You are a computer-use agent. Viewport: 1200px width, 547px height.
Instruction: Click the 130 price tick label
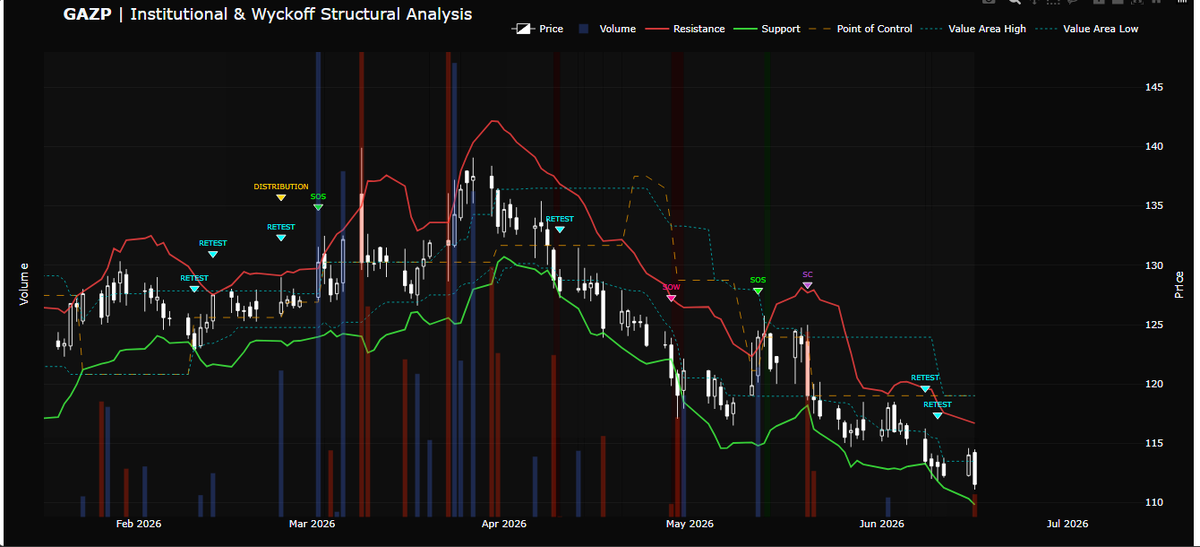[1154, 266]
